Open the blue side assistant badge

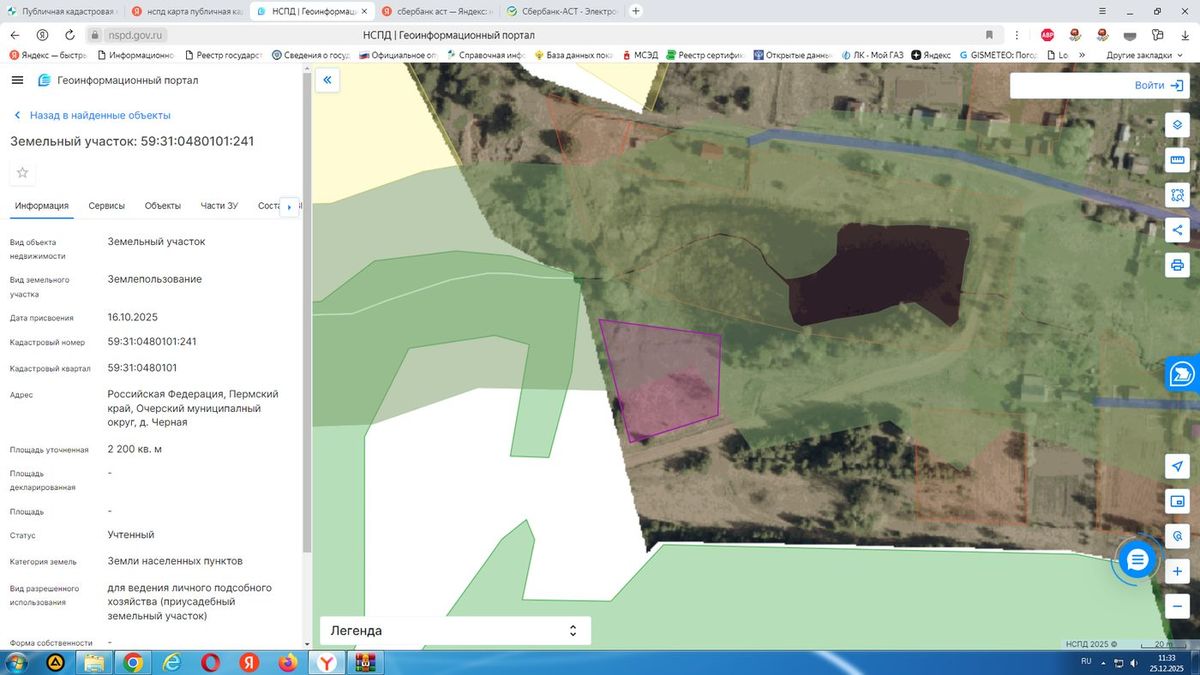pos(1182,374)
